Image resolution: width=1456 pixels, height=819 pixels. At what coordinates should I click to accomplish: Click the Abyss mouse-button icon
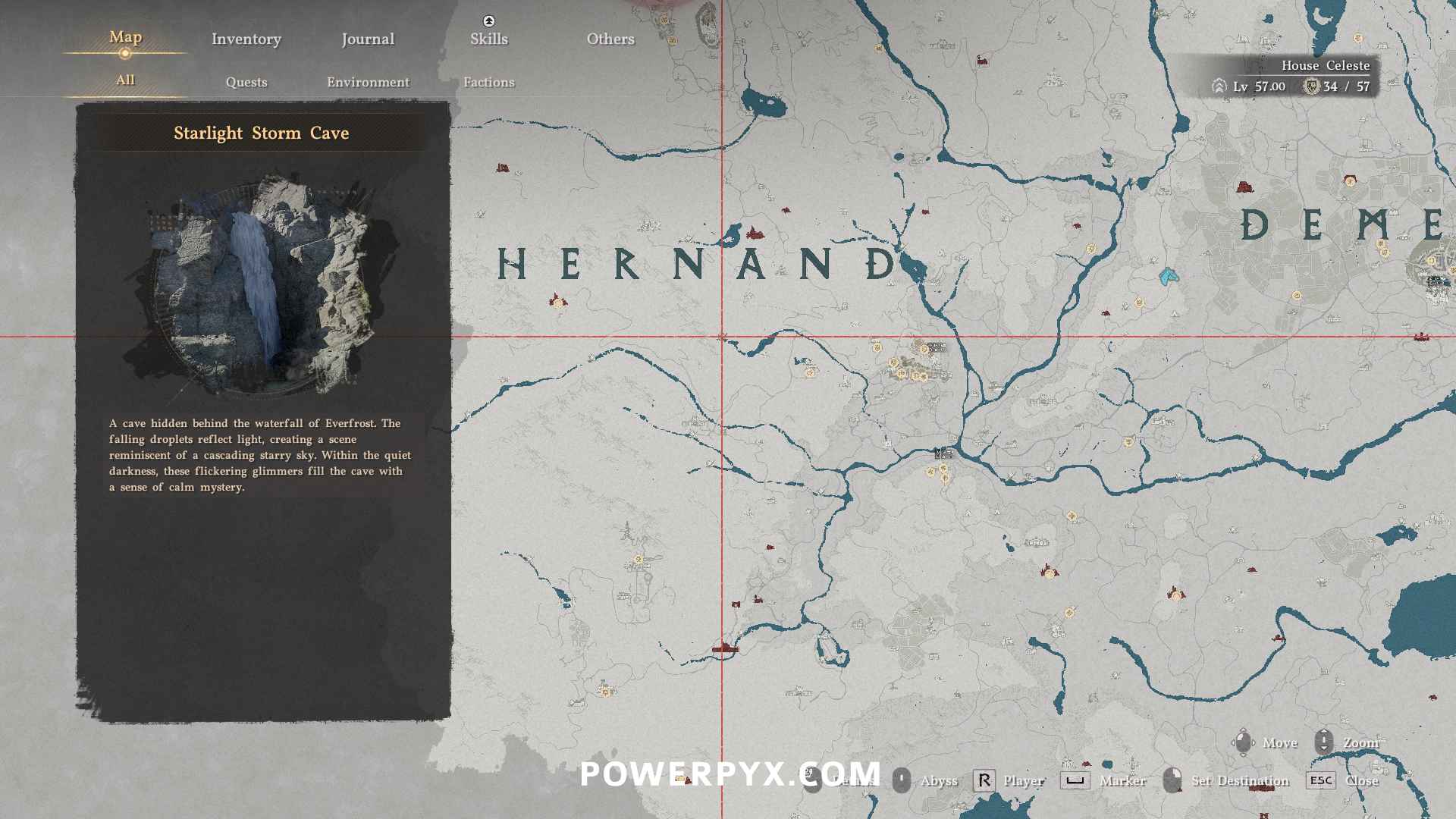tap(901, 780)
